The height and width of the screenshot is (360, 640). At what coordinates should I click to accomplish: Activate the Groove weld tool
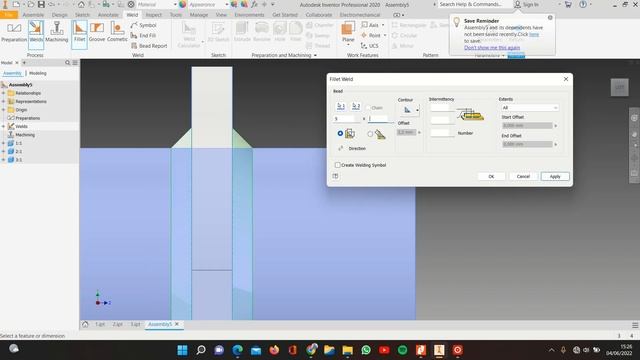[x=97, y=32]
